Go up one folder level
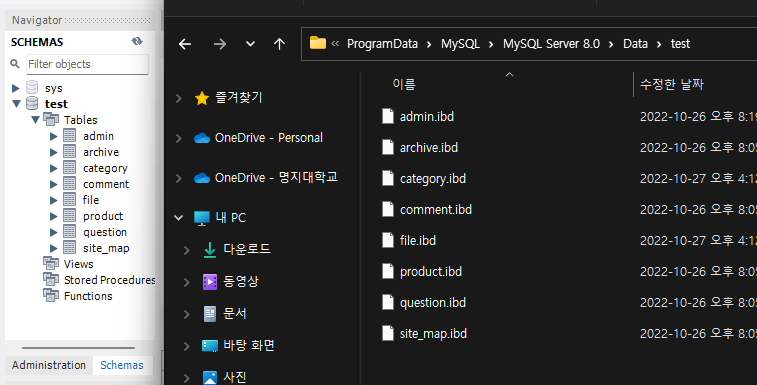The width and height of the screenshot is (757, 385). (280, 44)
